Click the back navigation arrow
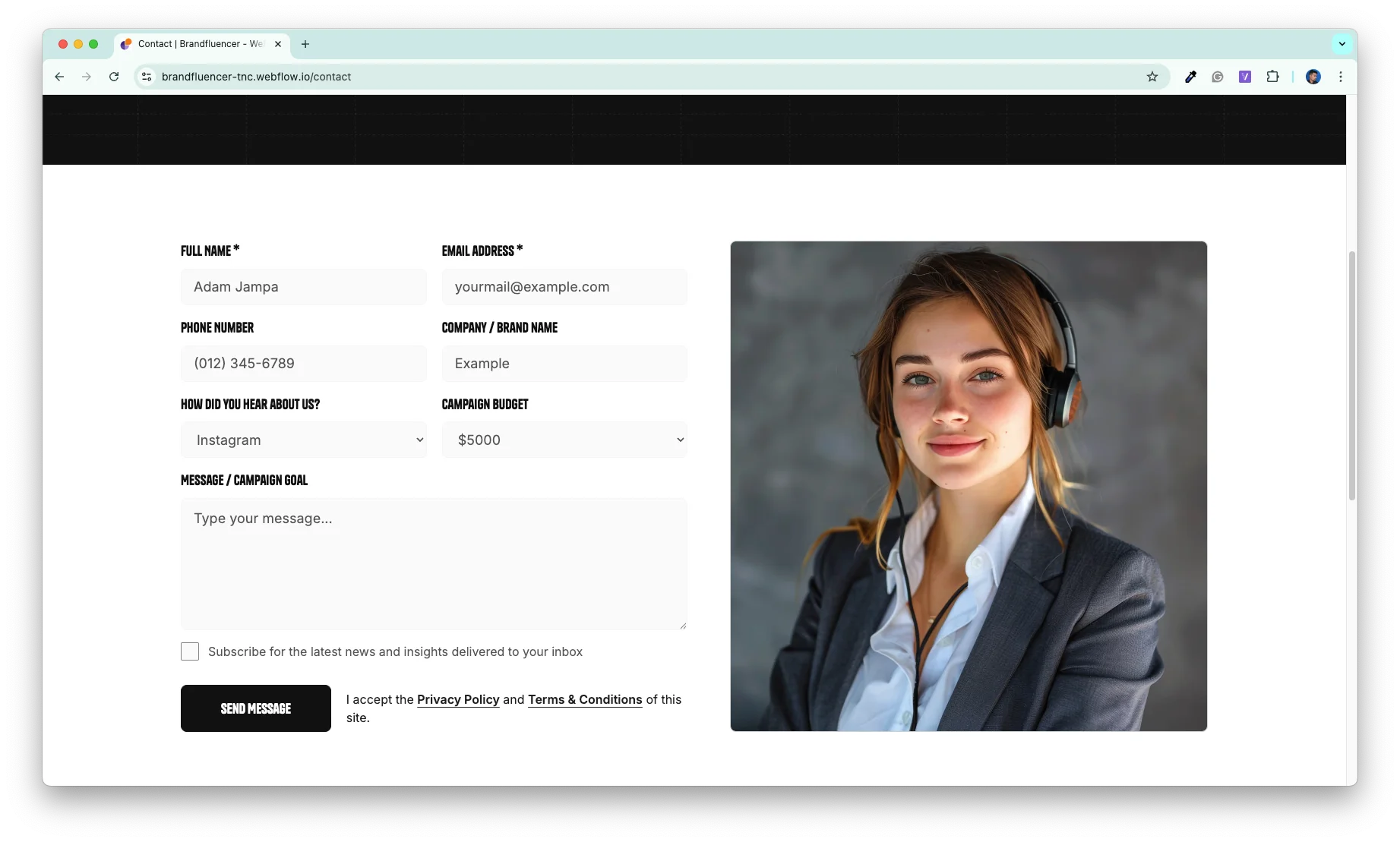The image size is (1400, 842). (x=59, y=77)
